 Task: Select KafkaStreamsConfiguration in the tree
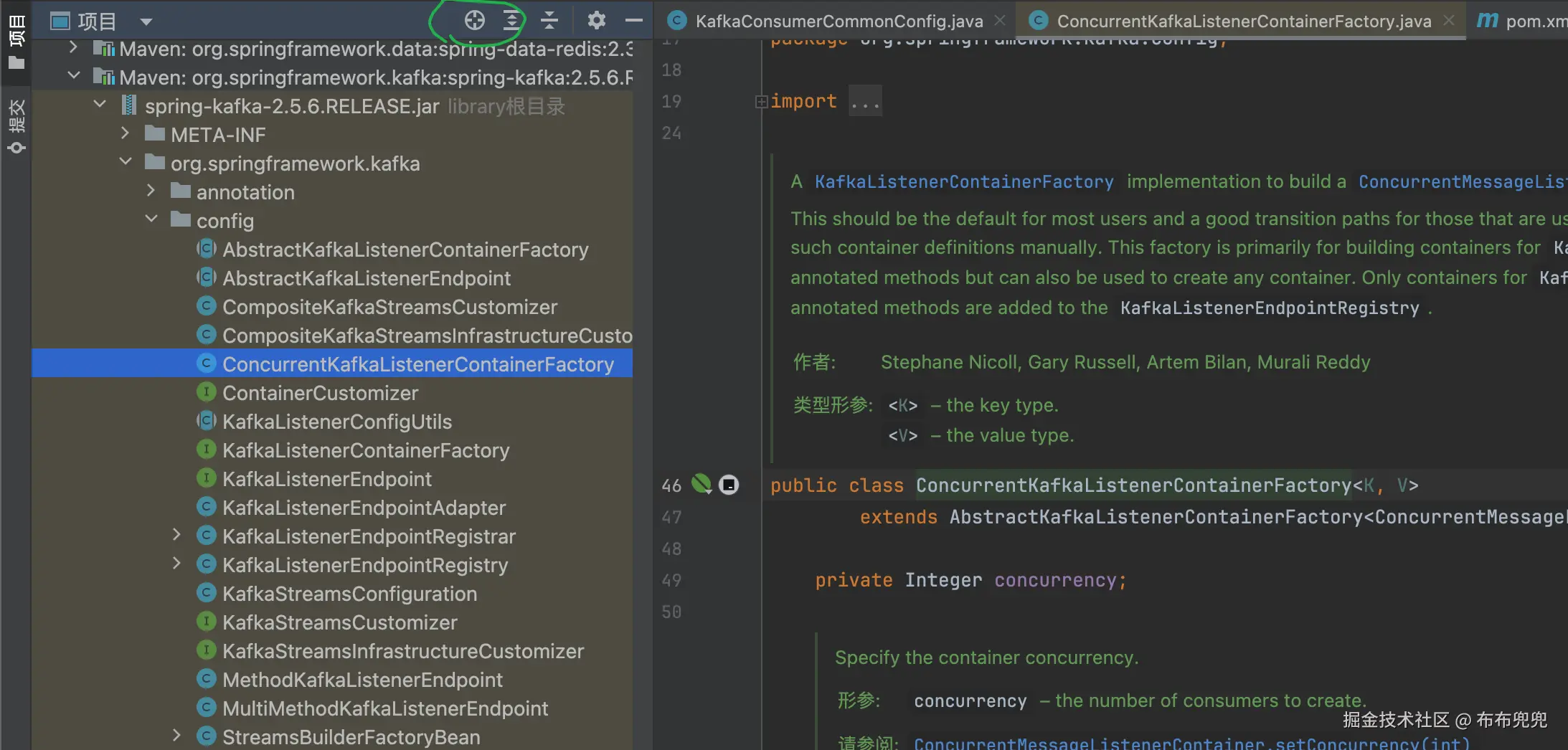[349, 594]
